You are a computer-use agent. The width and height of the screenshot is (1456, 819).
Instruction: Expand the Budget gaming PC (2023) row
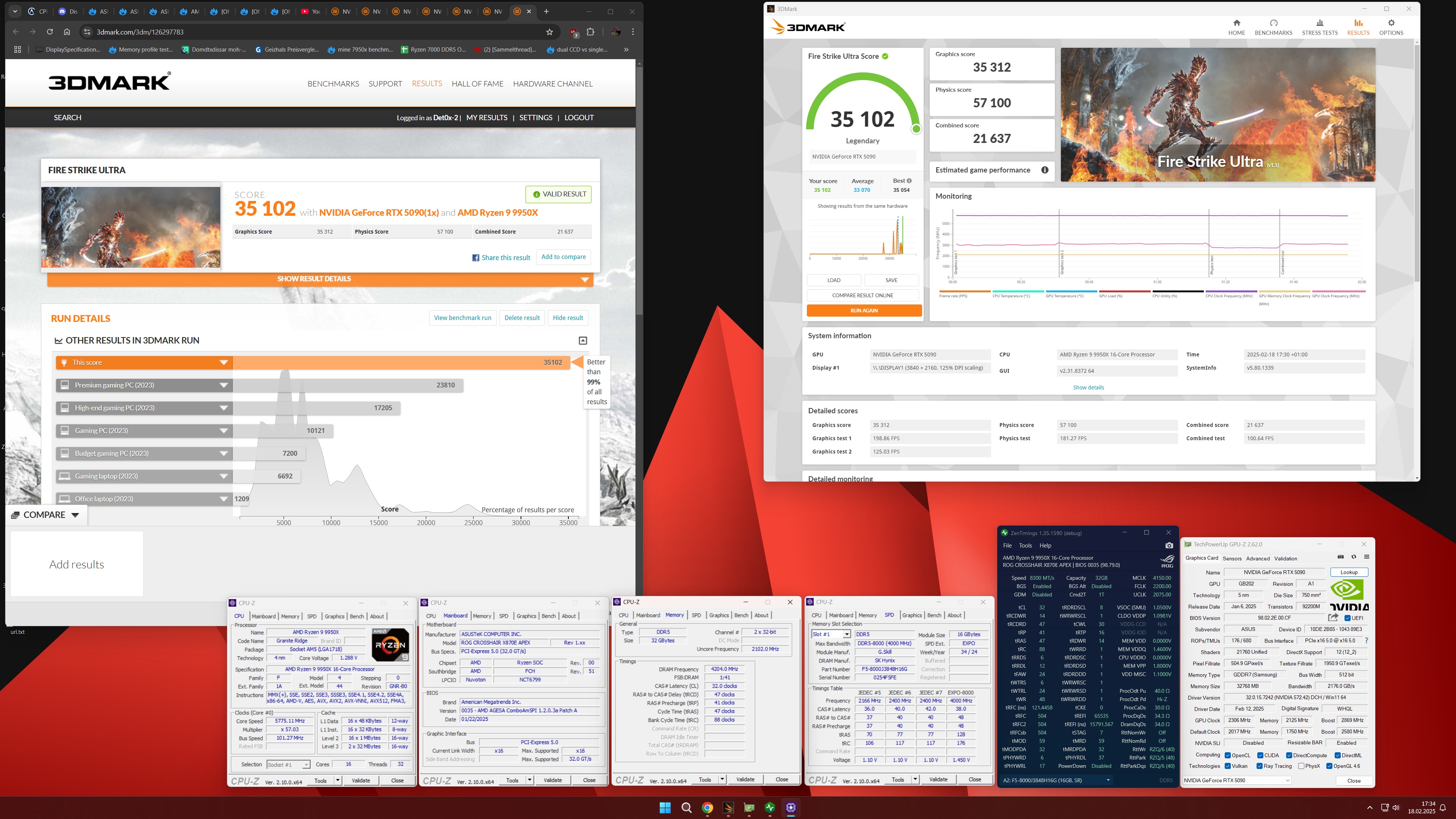[144, 453]
